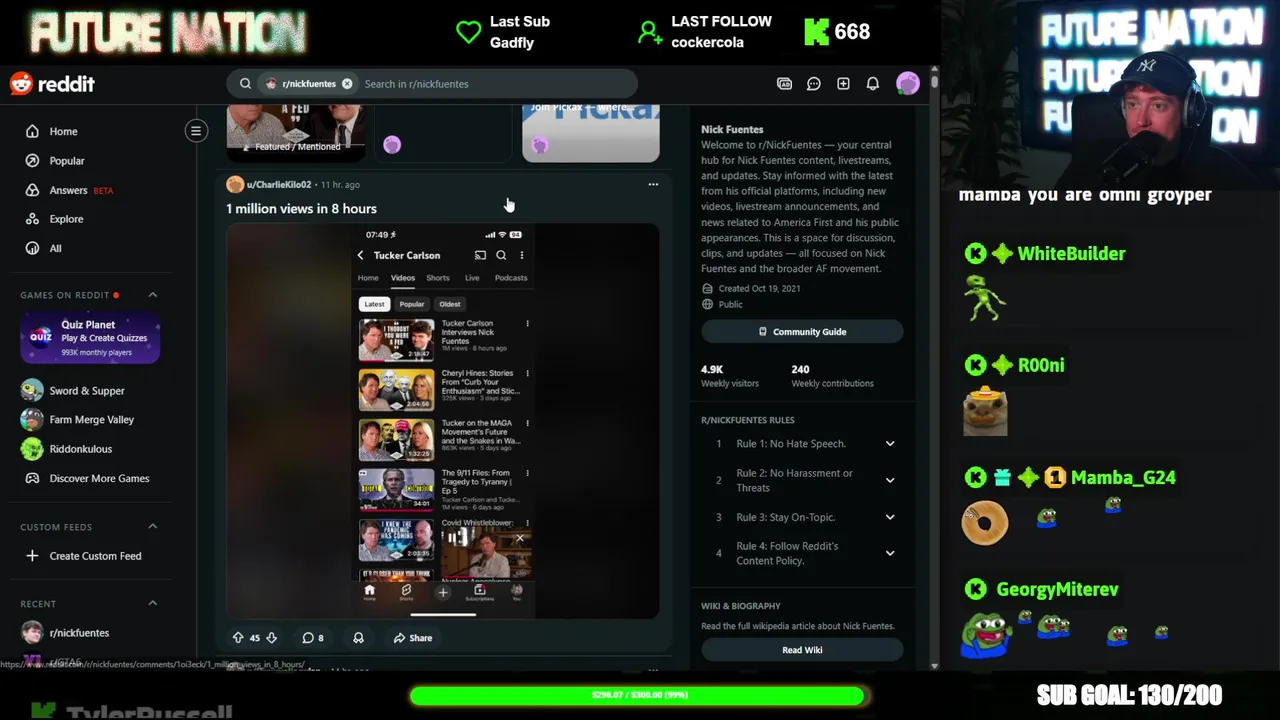Click the purple avatar under featured card

(392, 146)
